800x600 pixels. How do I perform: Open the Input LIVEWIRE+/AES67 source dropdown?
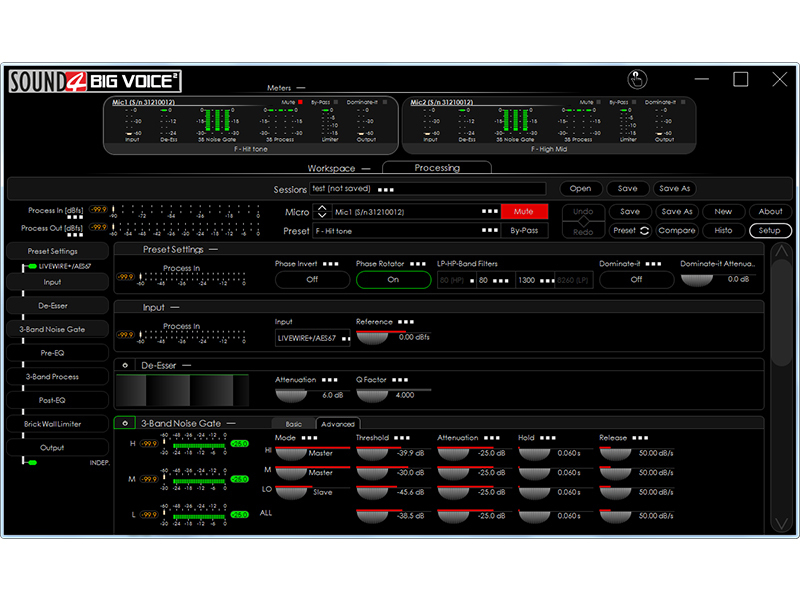coord(313,338)
